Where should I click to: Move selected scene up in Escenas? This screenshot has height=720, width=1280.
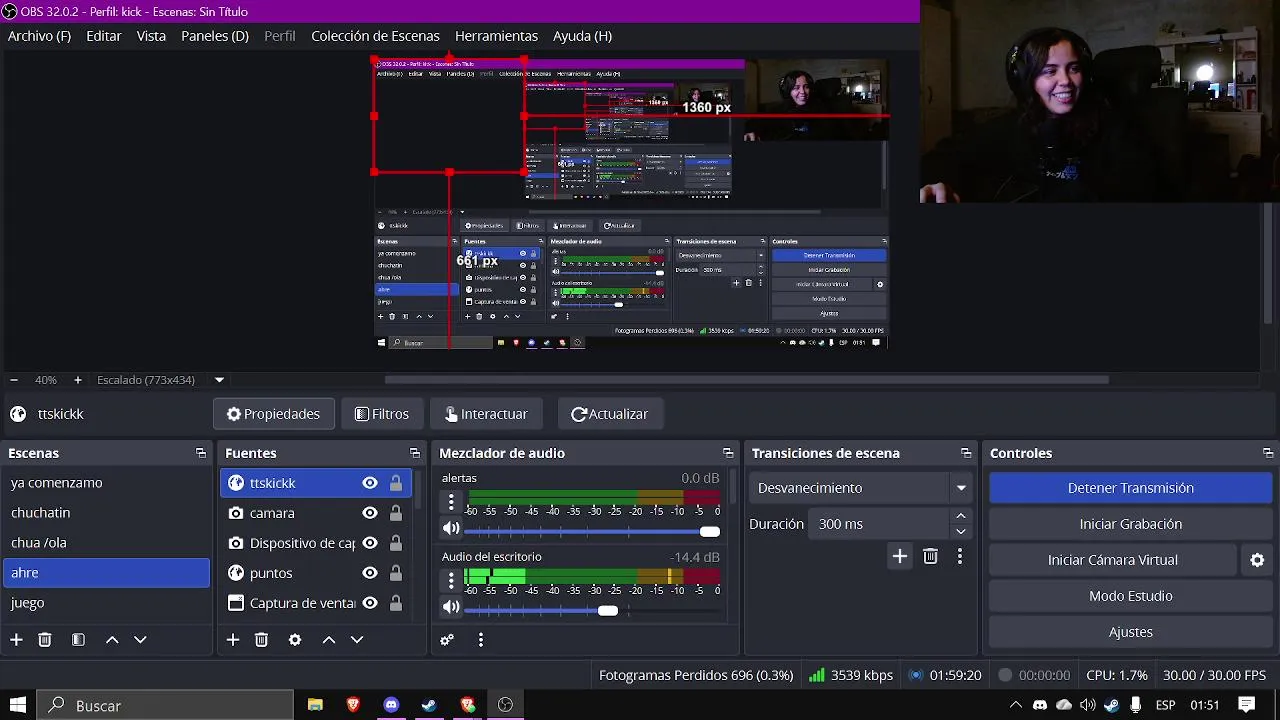pos(112,640)
